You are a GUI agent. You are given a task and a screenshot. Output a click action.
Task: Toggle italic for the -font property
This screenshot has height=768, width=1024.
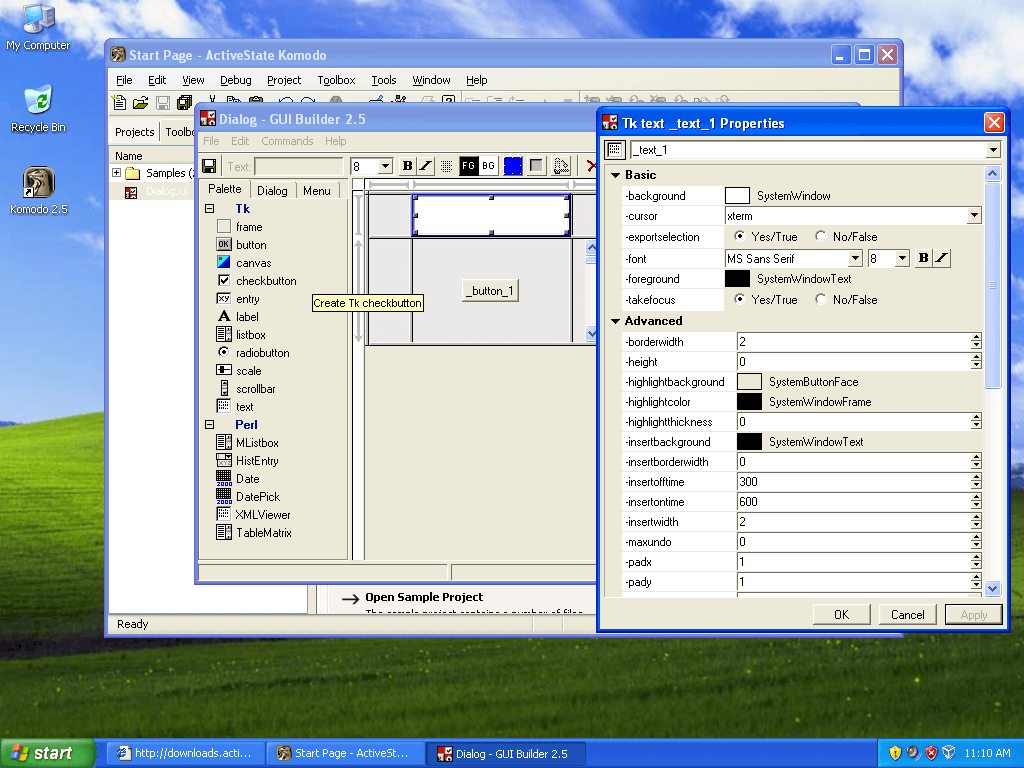click(x=941, y=258)
